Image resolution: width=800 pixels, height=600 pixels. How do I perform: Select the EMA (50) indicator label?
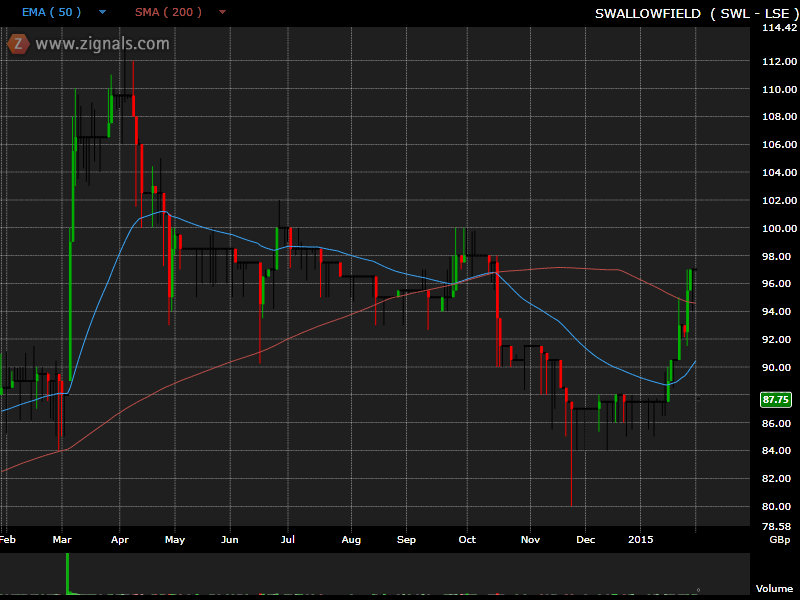[x=51, y=13]
